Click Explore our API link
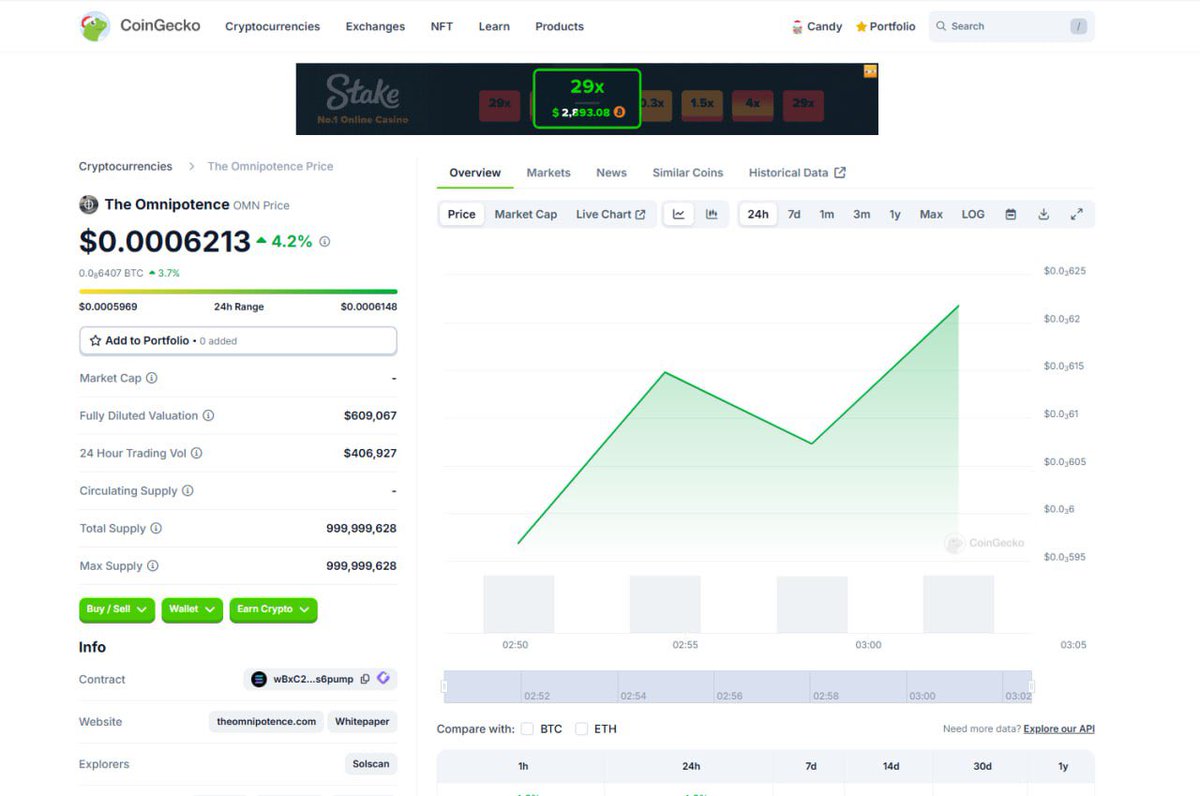Viewport: 1200px width, 796px height. coord(1059,729)
